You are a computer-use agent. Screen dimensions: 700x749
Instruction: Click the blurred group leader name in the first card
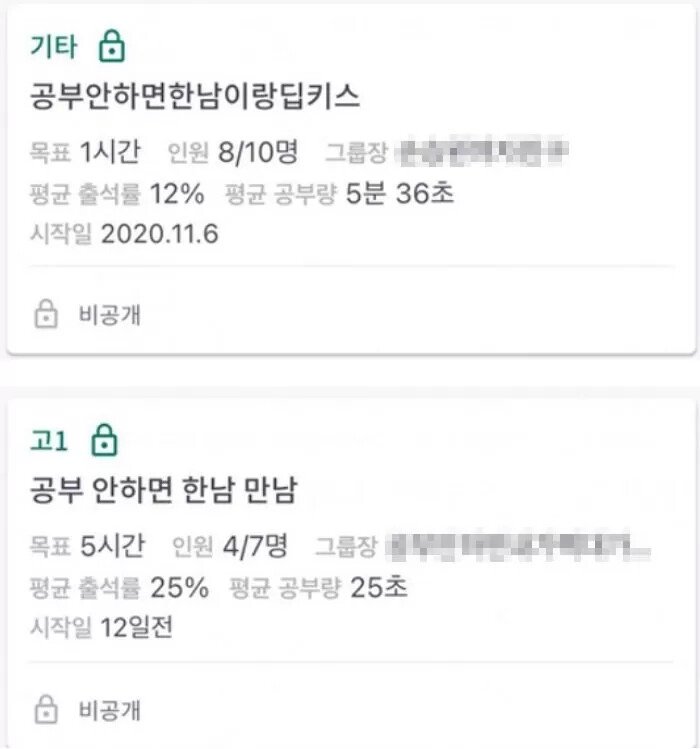[x=482, y=153]
